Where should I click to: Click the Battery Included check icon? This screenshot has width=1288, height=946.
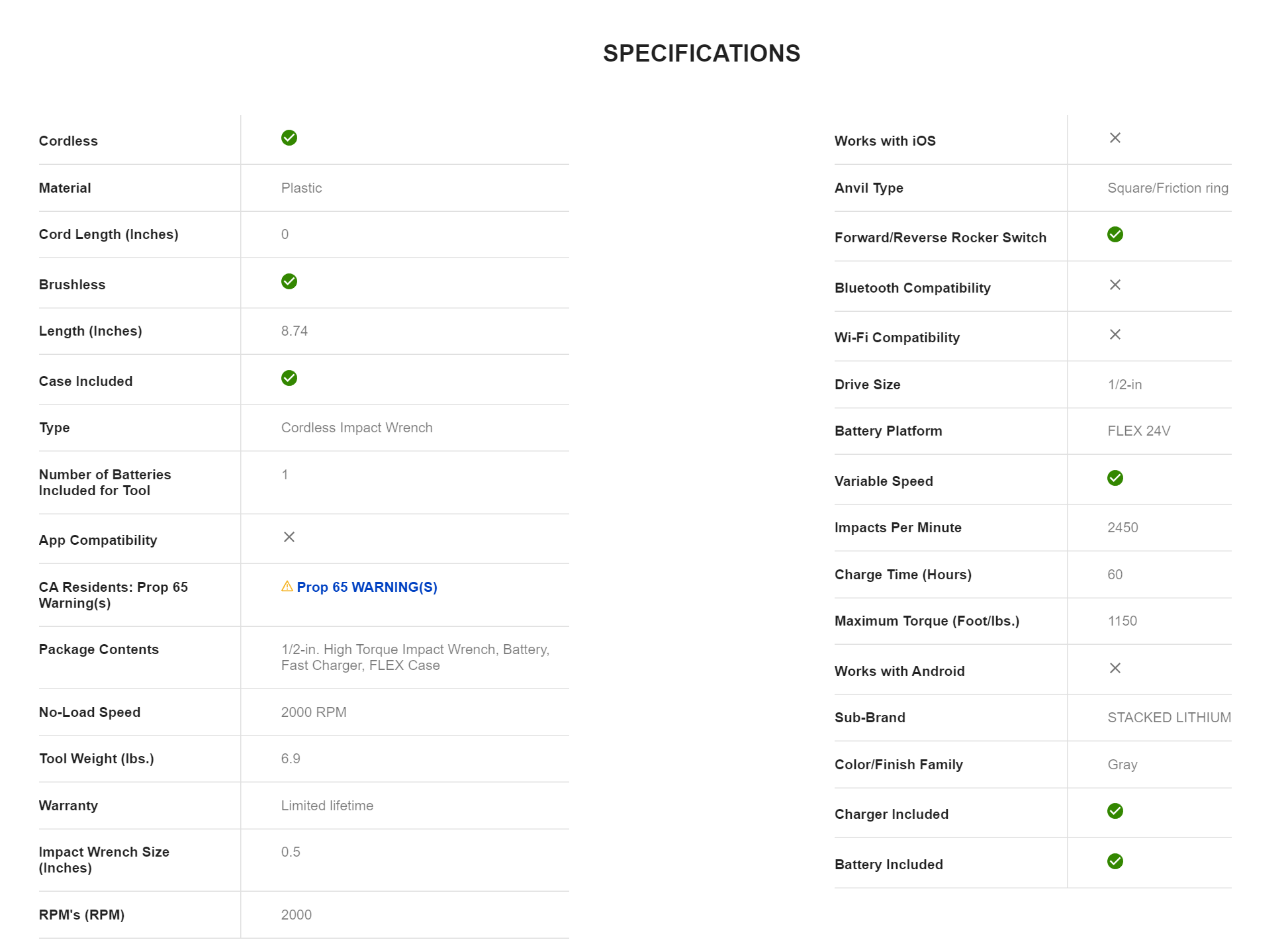1115,861
